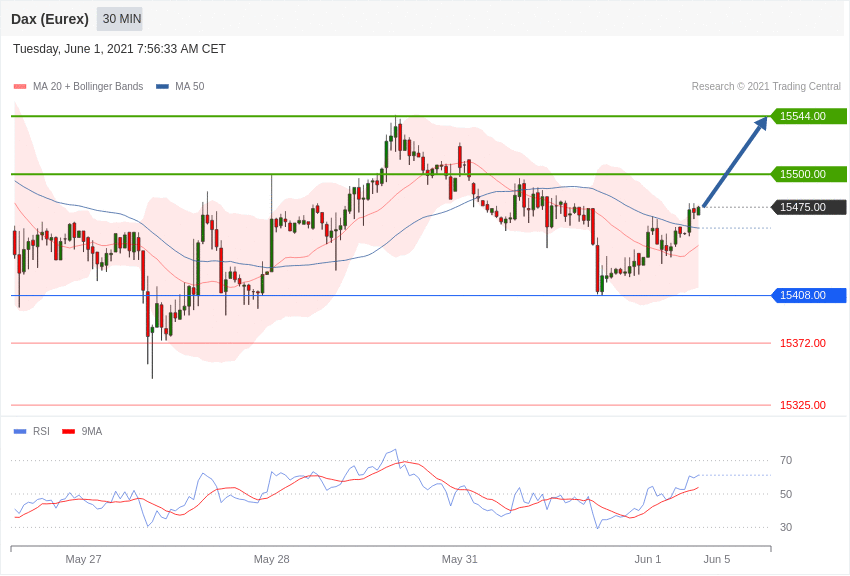Click the 15475.00 current price tag
This screenshot has height=576, width=850.
(808, 207)
